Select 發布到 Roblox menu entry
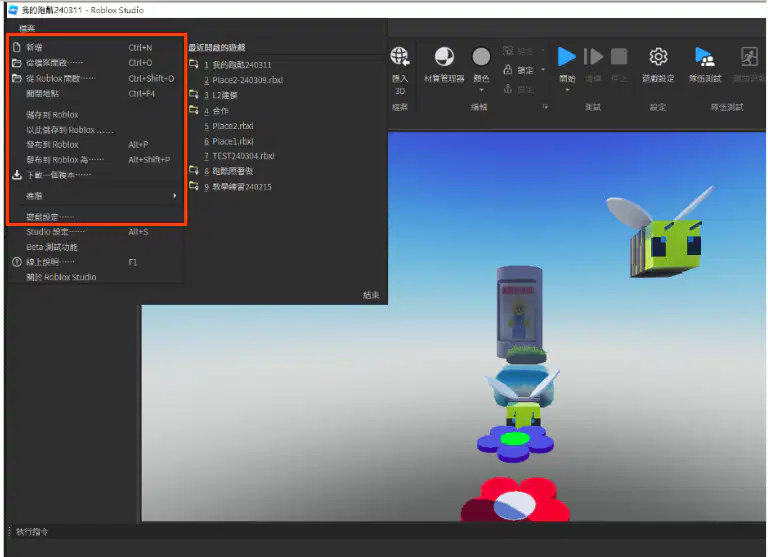The image size is (768, 557). [x=96, y=145]
